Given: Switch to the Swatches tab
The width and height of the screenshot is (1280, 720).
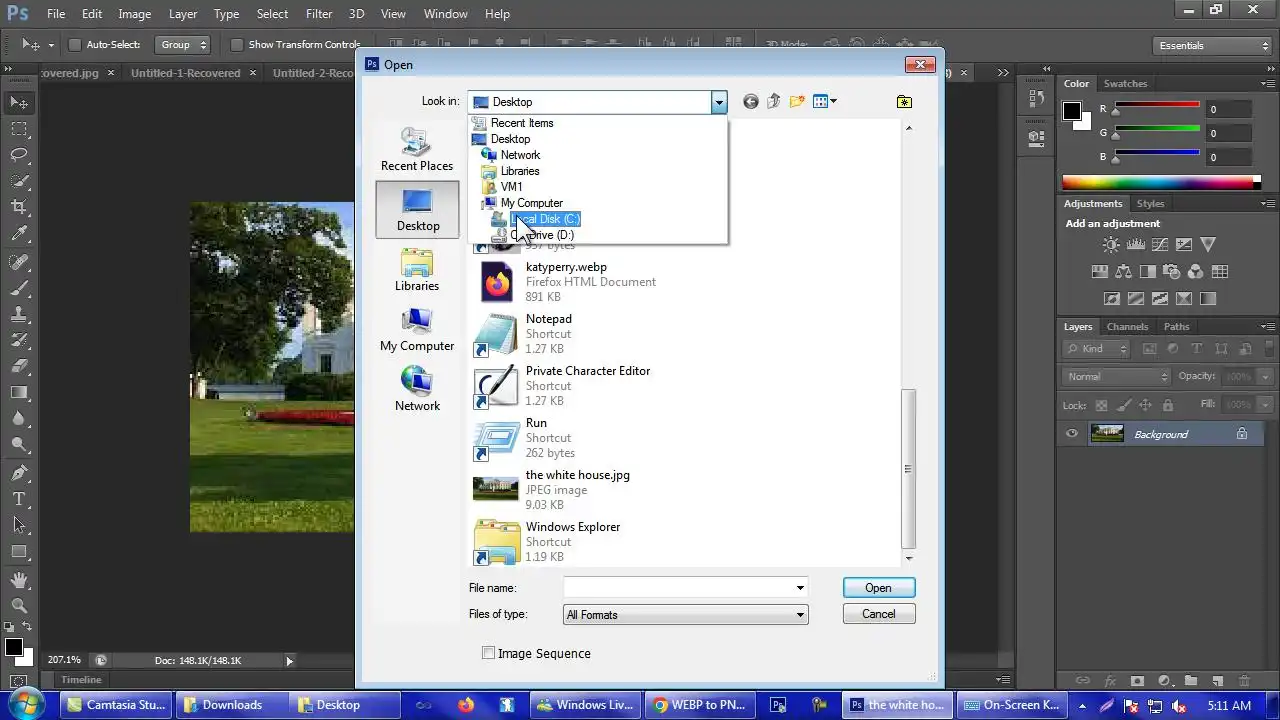Looking at the screenshot, I should [1125, 84].
